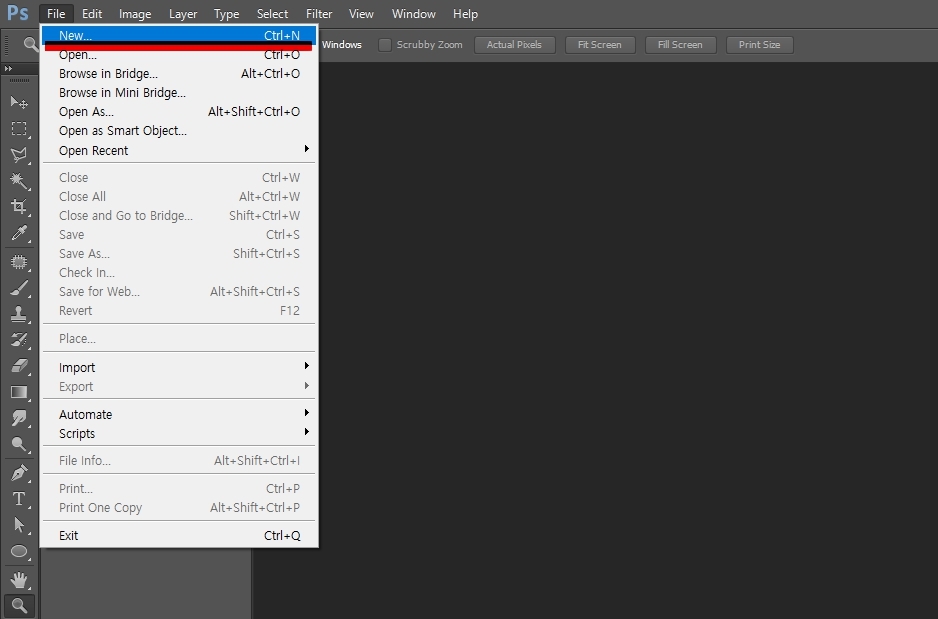Select the Horizontal Type tool
The width and height of the screenshot is (938, 619).
(x=19, y=499)
